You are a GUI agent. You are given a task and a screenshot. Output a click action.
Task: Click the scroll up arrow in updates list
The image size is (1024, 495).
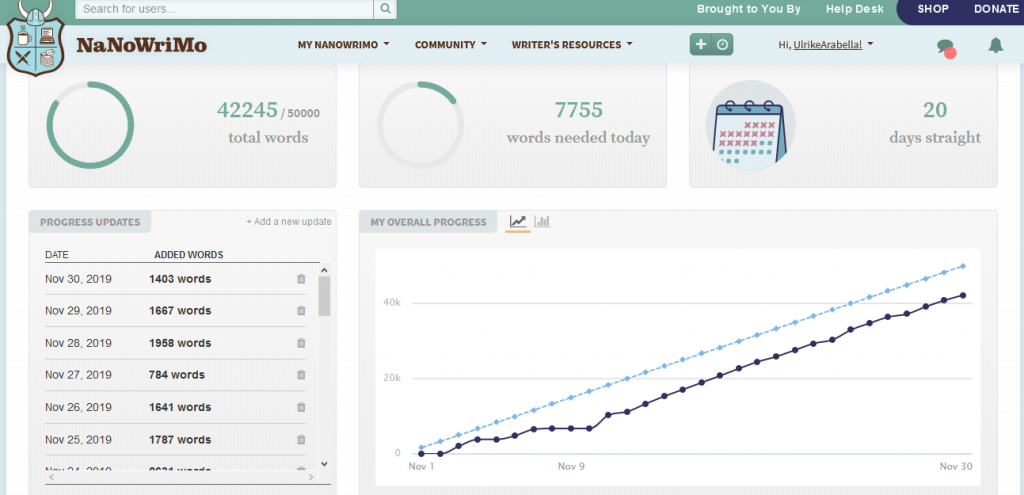click(324, 269)
